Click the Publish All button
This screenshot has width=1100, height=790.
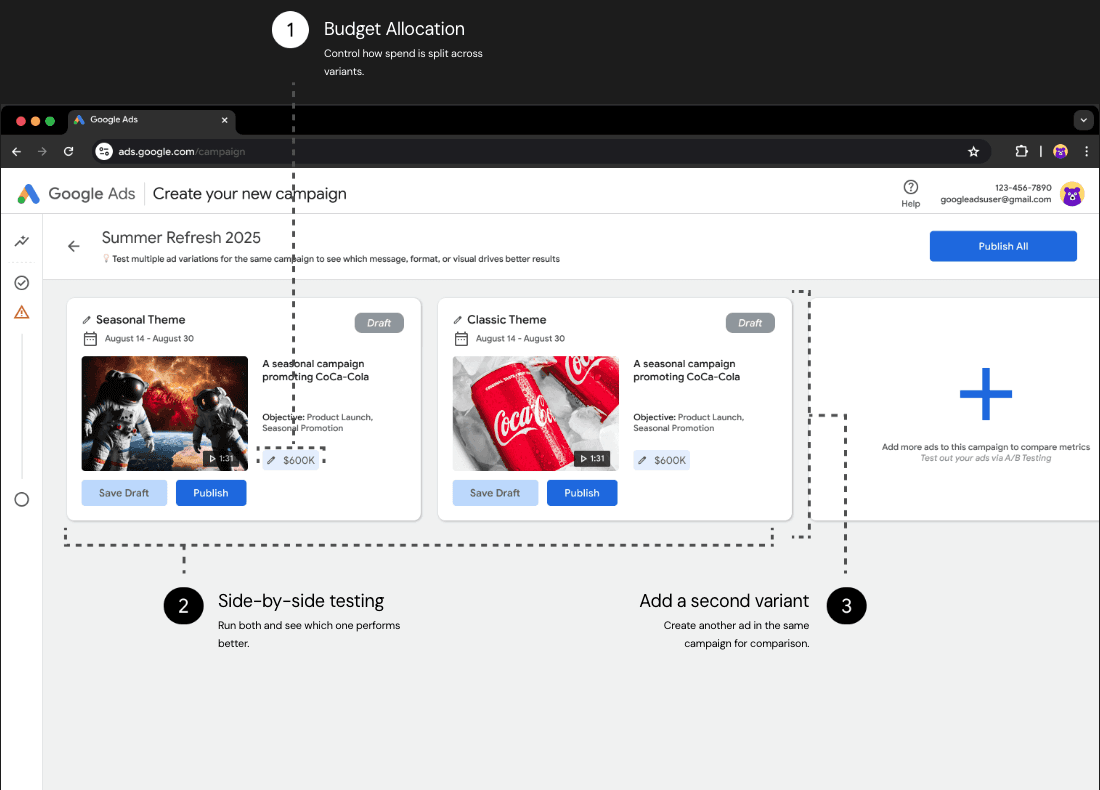1003,246
